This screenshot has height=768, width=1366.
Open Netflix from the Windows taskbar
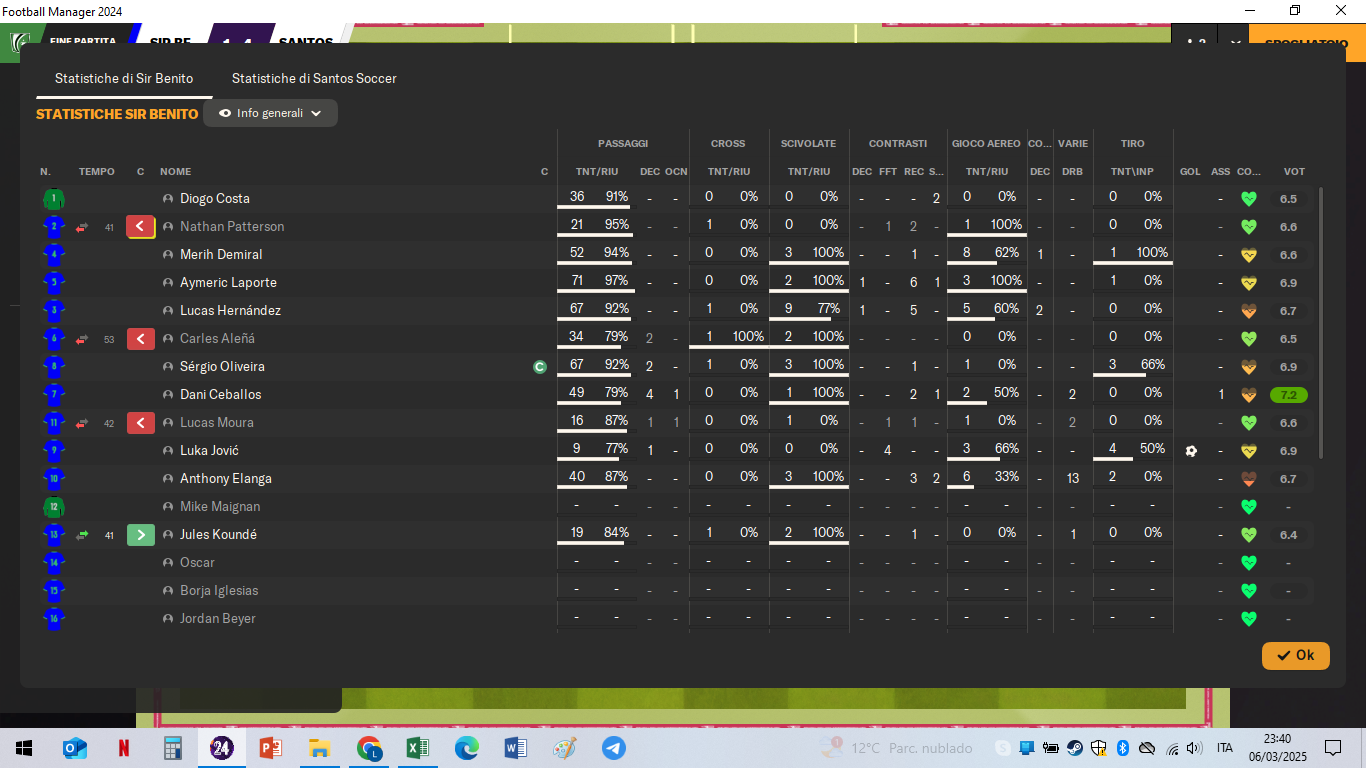[x=124, y=747]
